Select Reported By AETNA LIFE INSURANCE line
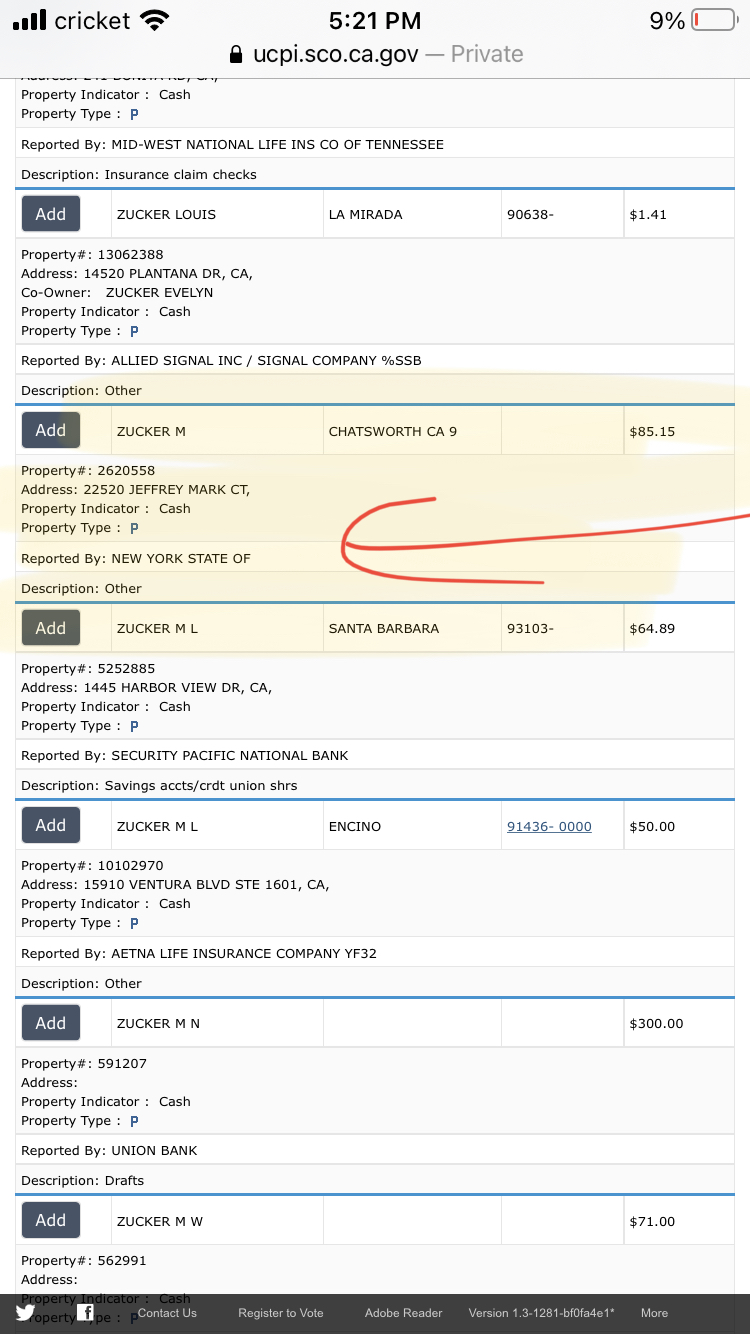Screen dimensions: 750x1334 pyautogui.click(x=199, y=954)
